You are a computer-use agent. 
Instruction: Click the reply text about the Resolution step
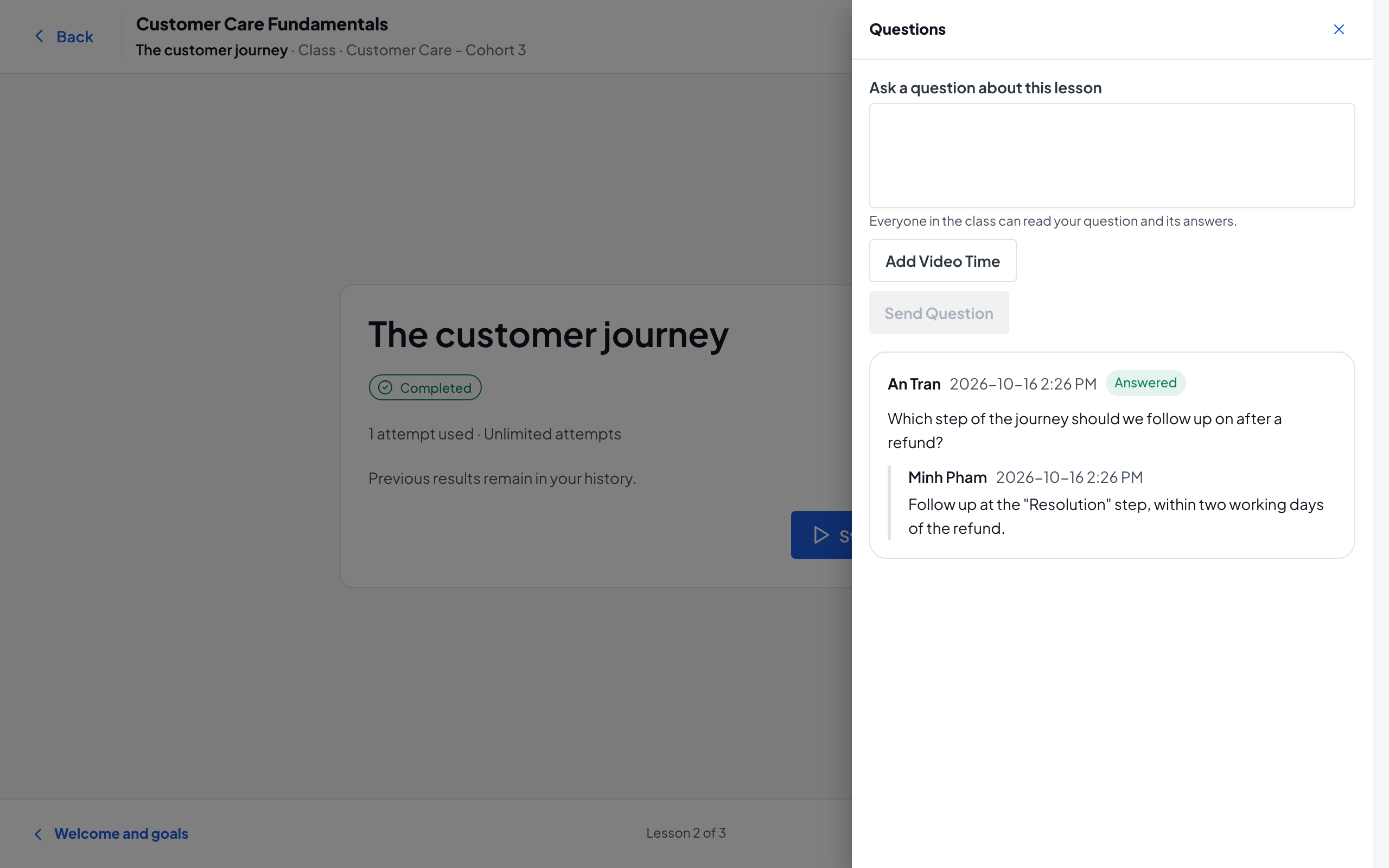(1115, 516)
